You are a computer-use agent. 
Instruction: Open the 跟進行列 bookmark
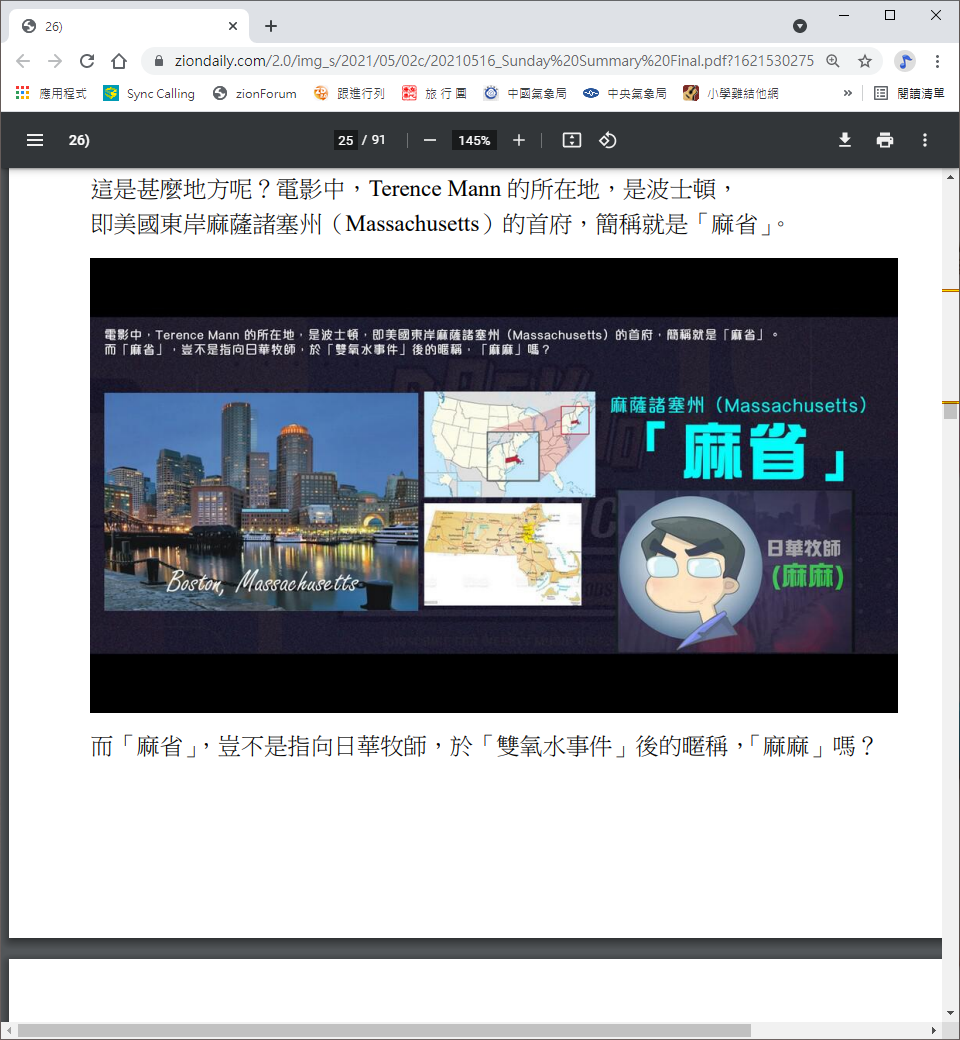349,94
